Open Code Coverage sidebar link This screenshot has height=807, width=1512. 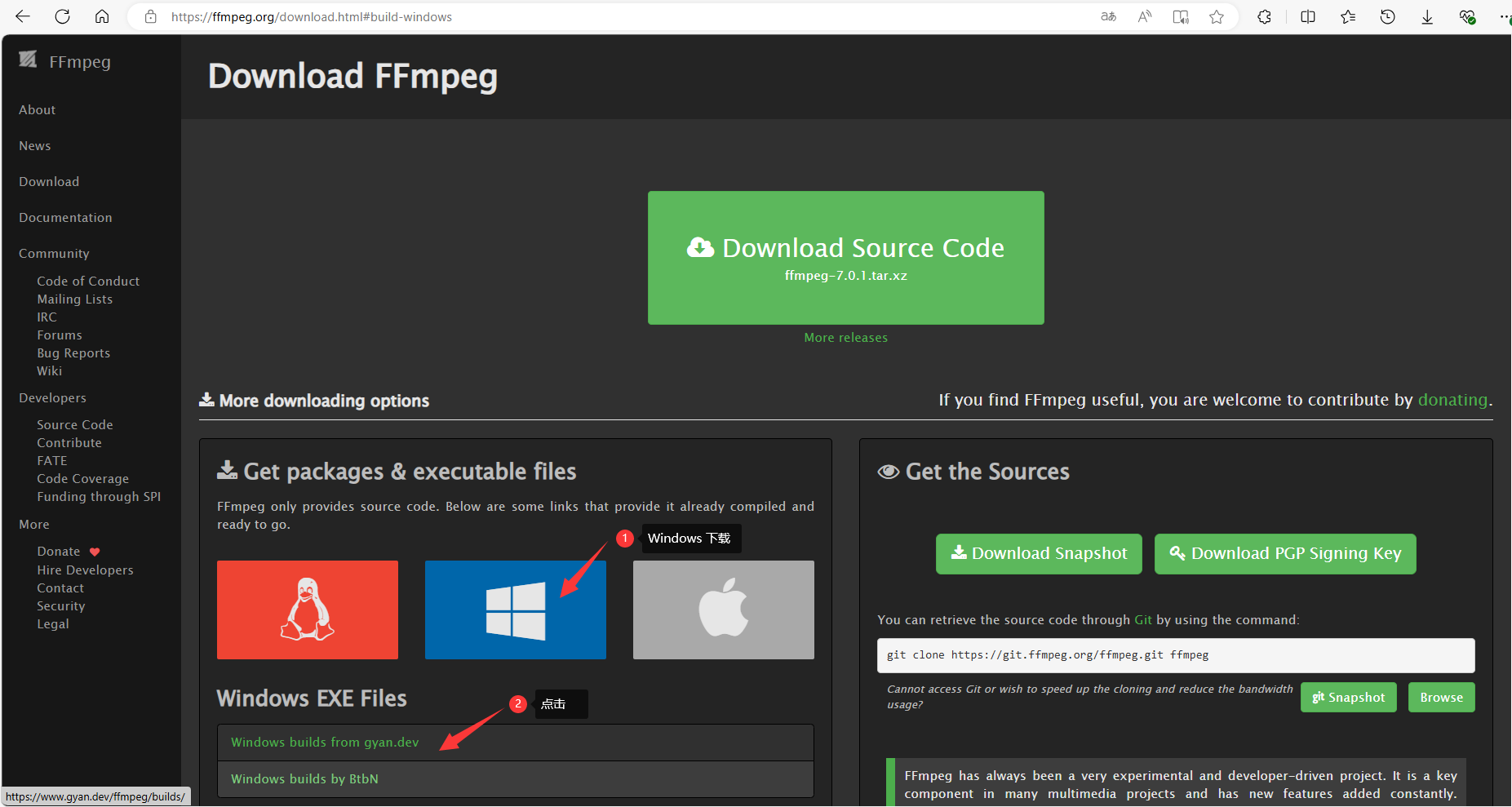coord(83,479)
